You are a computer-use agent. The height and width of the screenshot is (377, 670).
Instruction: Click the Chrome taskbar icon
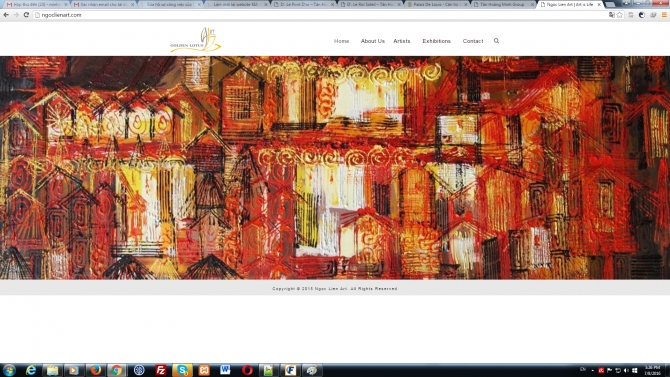[116, 370]
